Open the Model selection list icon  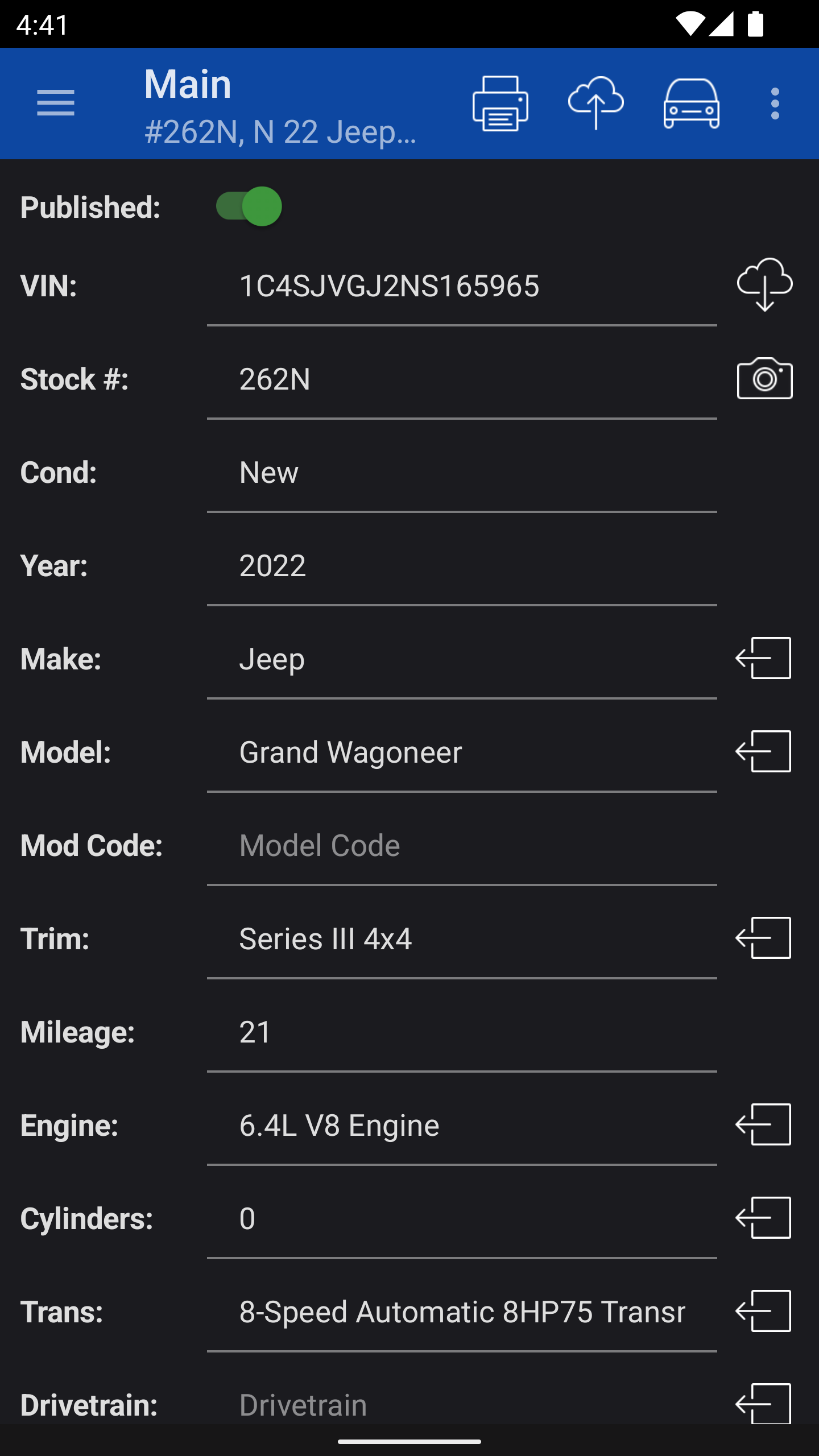(763, 752)
